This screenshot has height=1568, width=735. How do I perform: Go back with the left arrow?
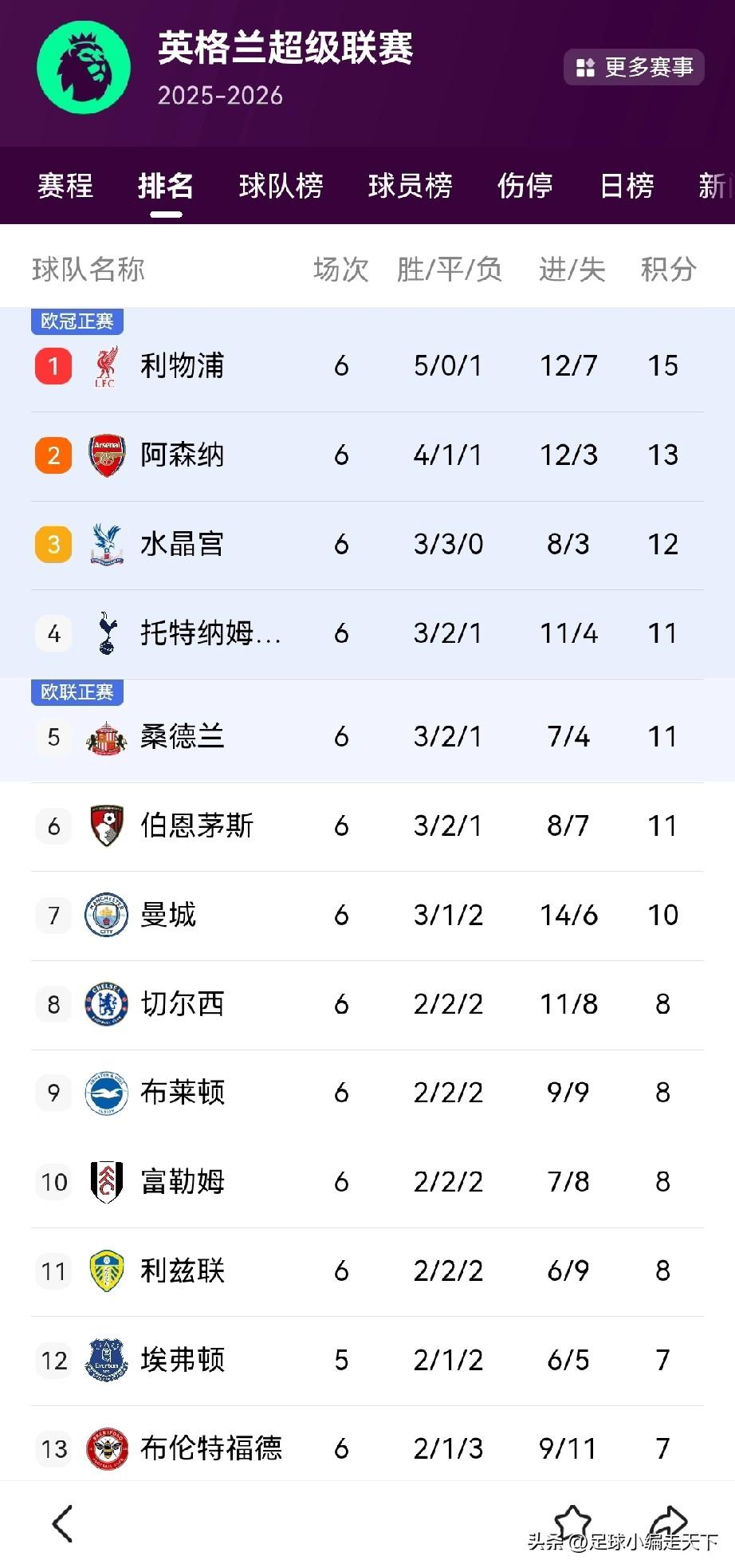pyautogui.click(x=63, y=1523)
